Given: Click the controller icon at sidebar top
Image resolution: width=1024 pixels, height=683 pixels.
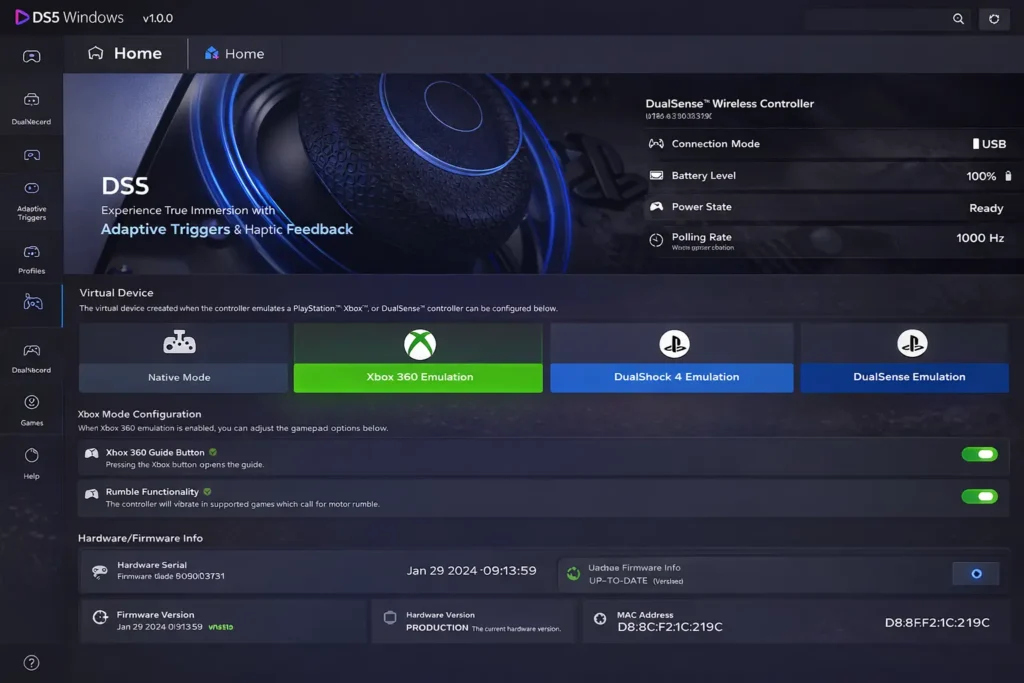Looking at the screenshot, I should point(31,56).
